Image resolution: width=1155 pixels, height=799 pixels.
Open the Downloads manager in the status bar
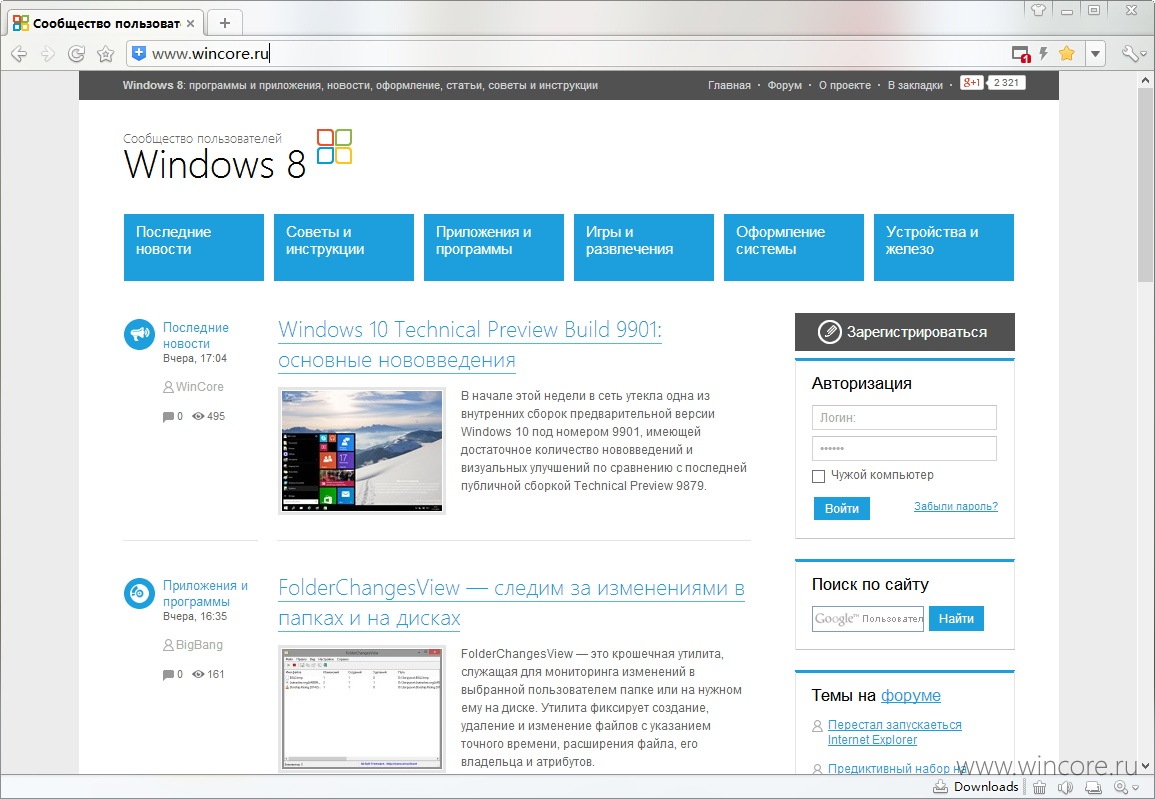[976, 786]
